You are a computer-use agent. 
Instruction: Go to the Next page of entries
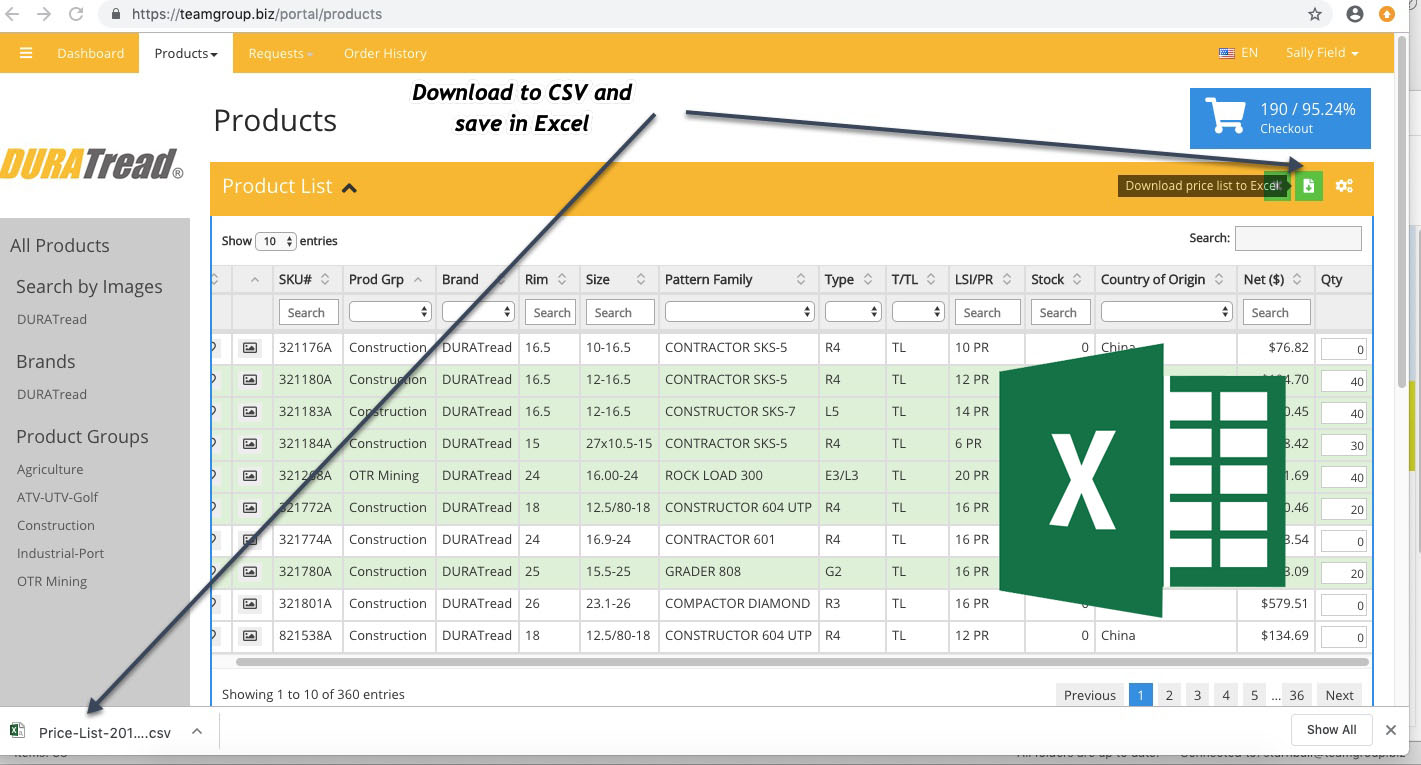[1339, 694]
